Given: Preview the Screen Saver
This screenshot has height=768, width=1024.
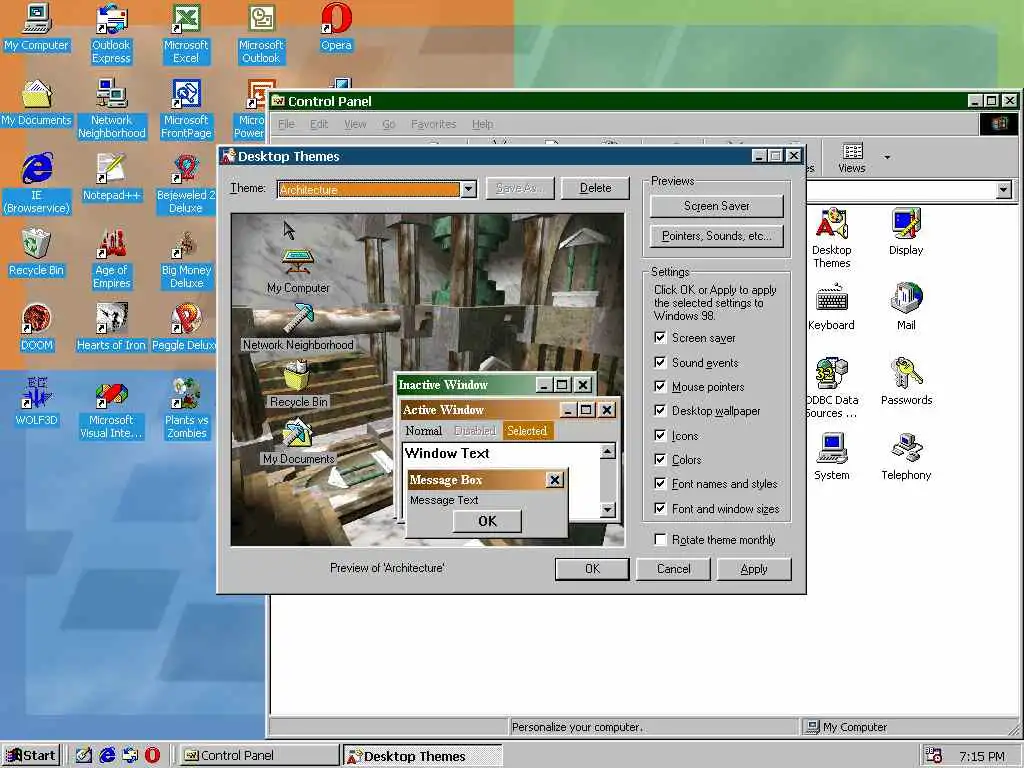Looking at the screenshot, I should pyautogui.click(x=716, y=206).
